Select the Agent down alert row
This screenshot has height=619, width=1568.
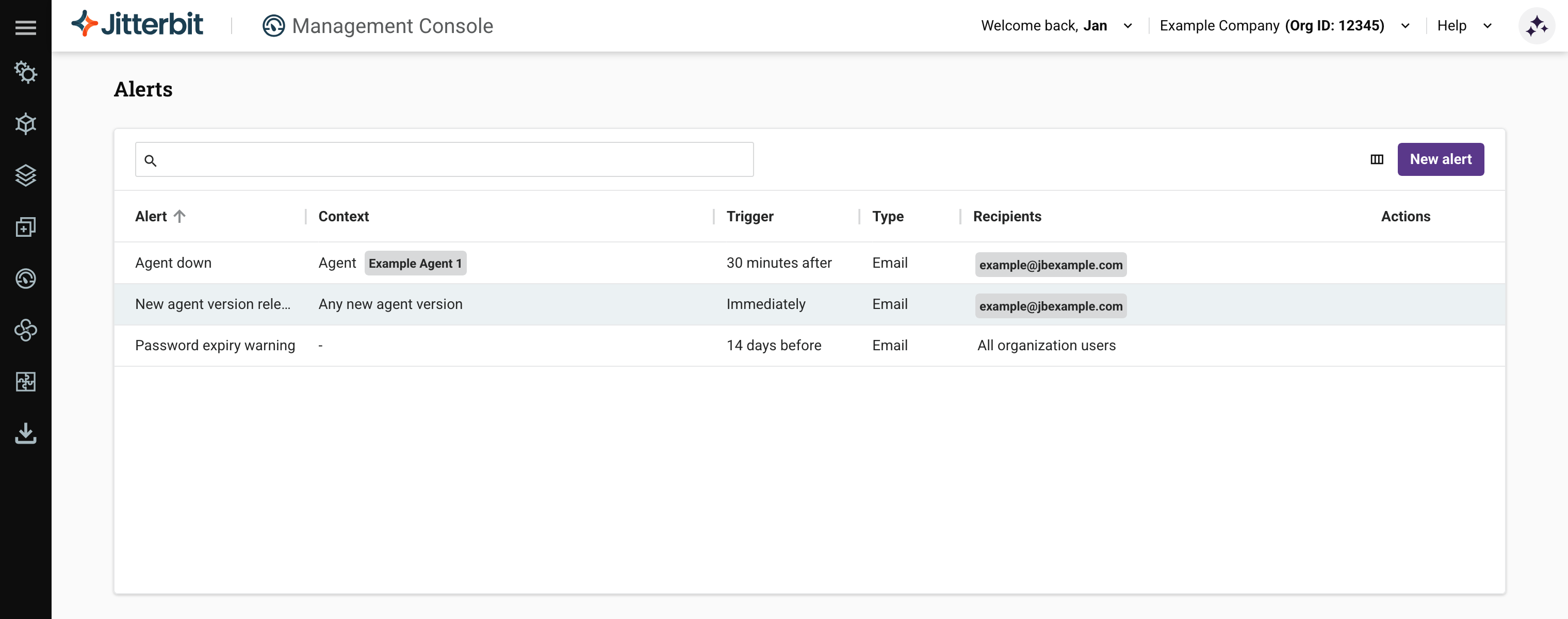coord(173,263)
